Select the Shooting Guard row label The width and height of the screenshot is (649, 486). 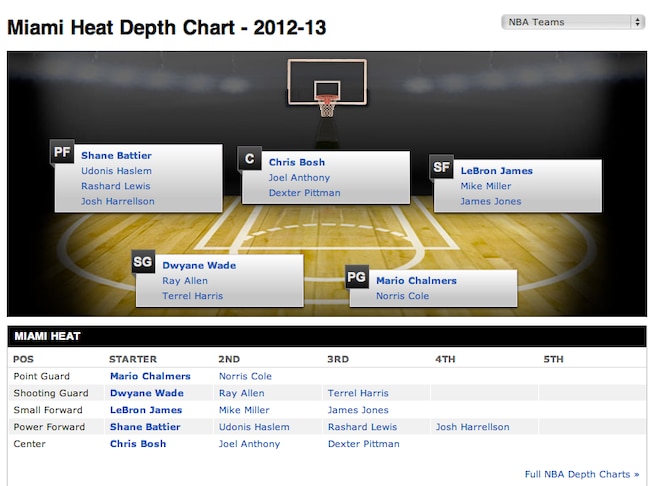(51, 393)
